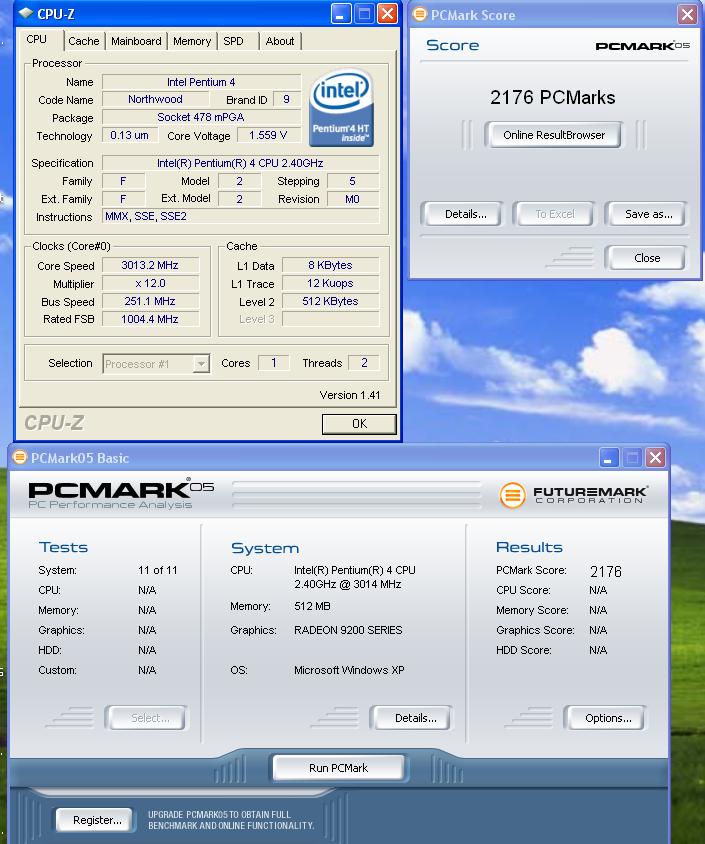Click the Memory value 512 MB
The height and width of the screenshot is (844, 705).
point(312,606)
